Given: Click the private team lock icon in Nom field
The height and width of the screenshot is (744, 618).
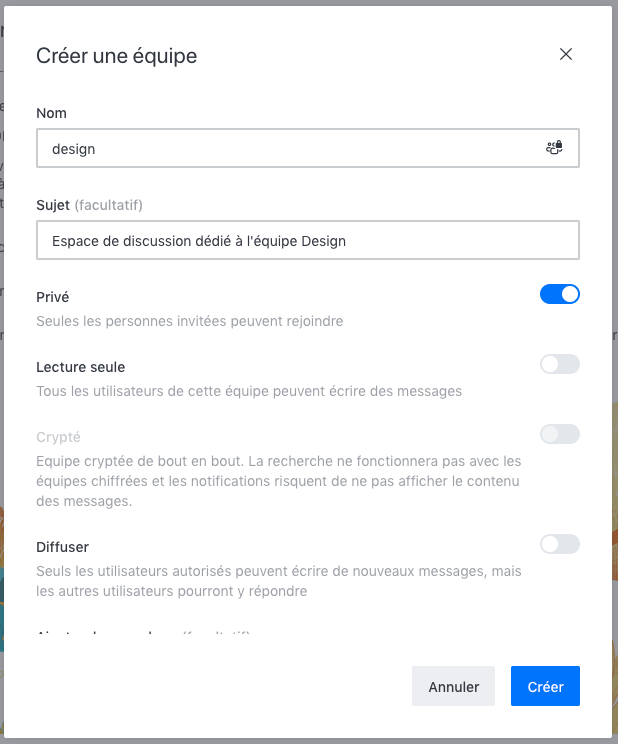Looking at the screenshot, I should click(x=554, y=148).
